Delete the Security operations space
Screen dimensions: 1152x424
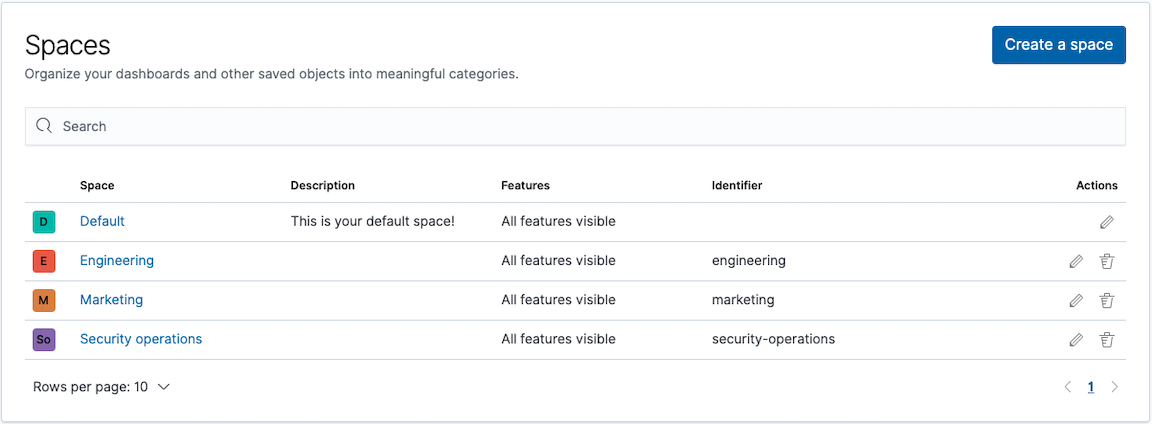pyautogui.click(x=1107, y=340)
